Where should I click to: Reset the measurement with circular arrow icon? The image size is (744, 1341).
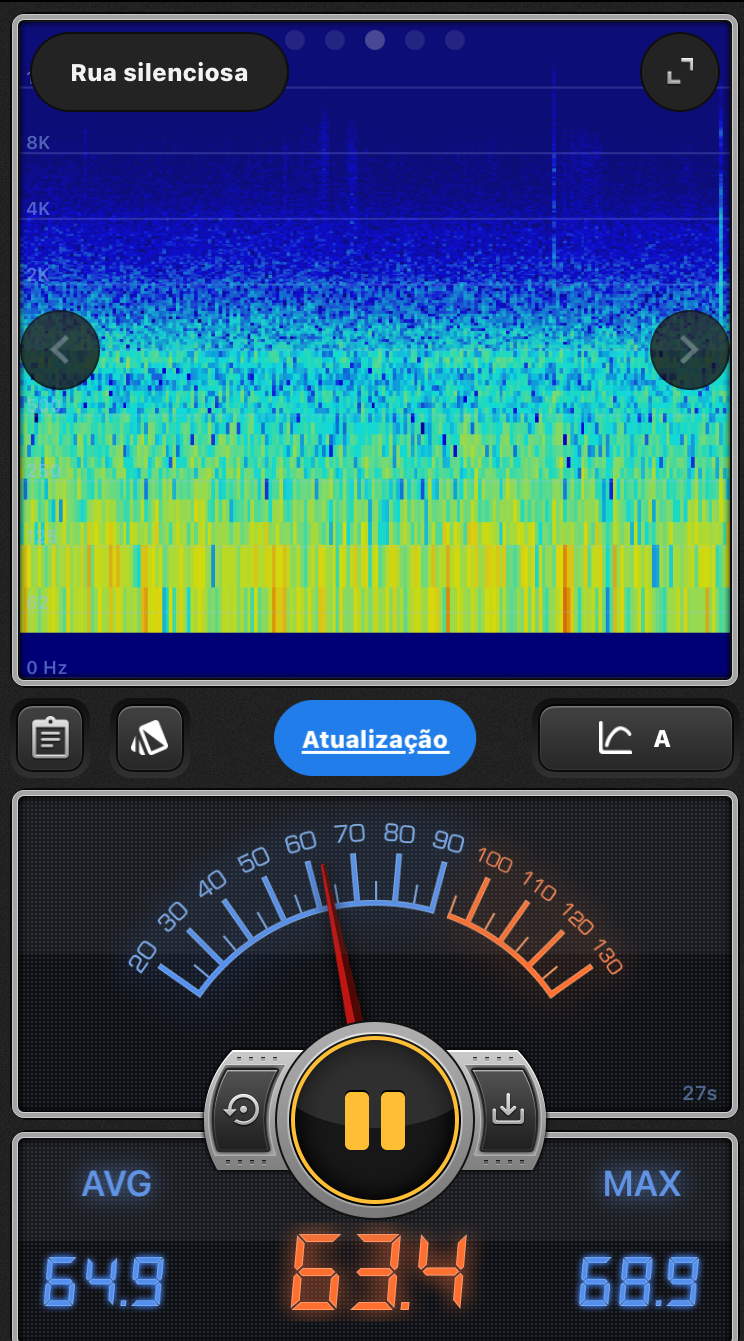pyautogui.click(x=245, y=1110)
